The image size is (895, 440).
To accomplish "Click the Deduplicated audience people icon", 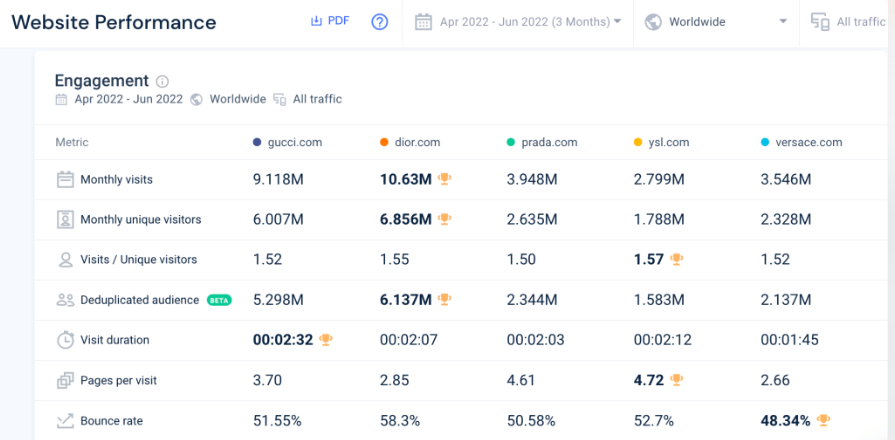I will (x=66, y=300).
